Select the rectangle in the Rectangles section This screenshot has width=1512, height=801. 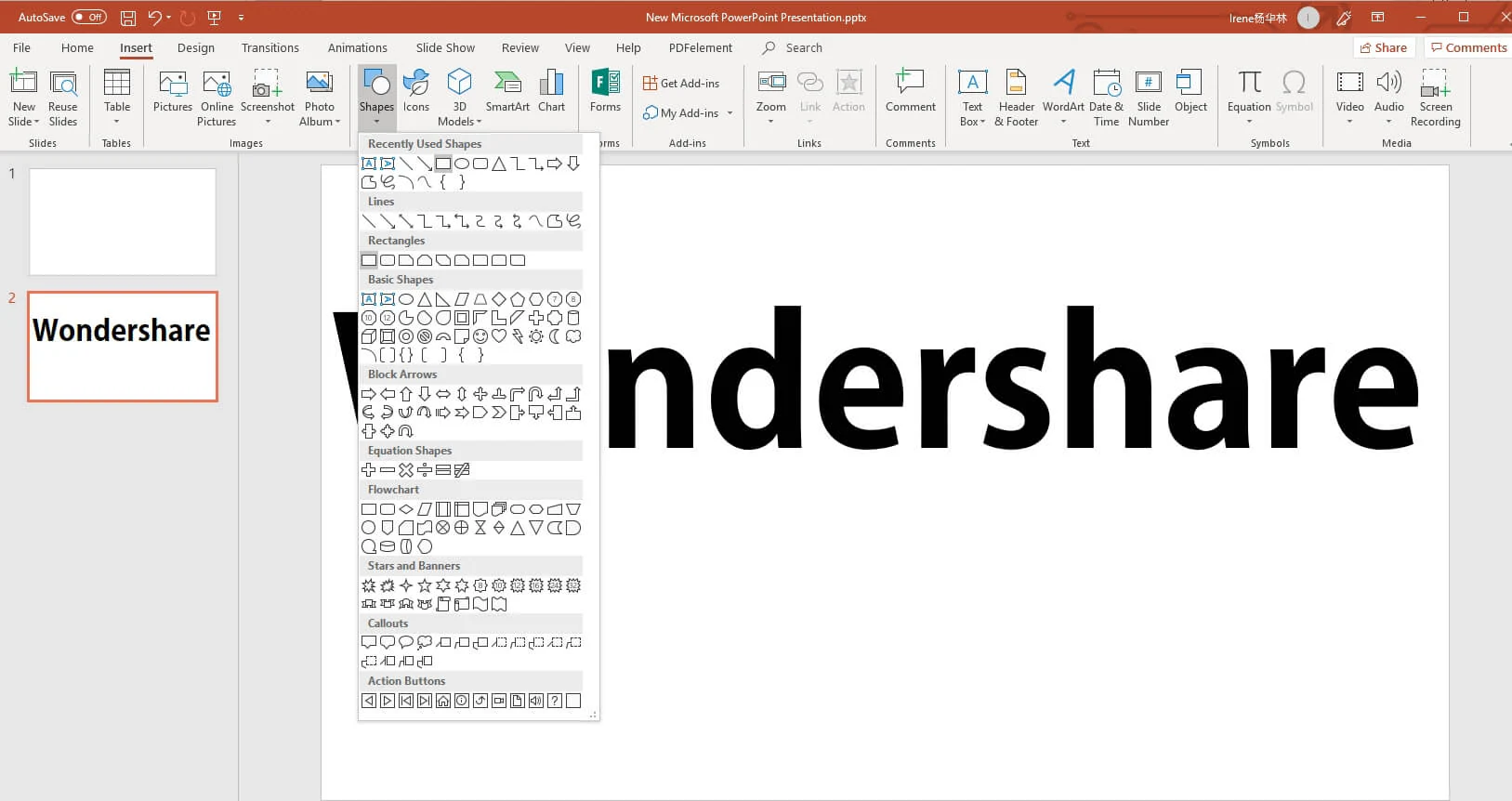[x=369, y=260]
